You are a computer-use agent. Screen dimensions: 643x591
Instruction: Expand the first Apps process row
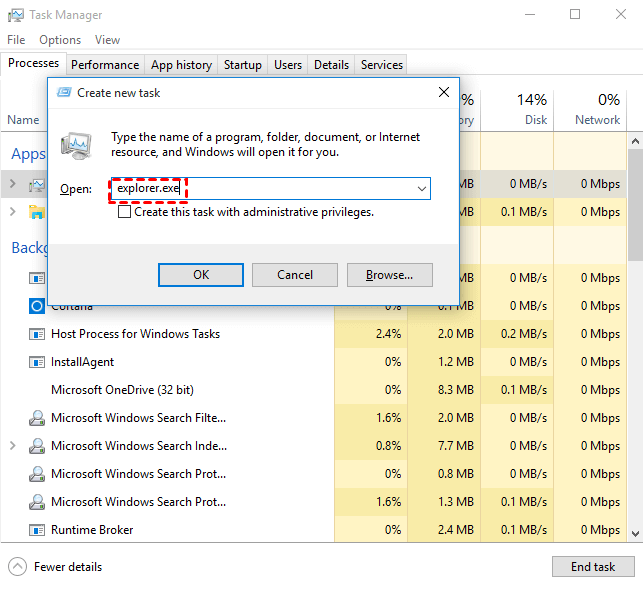[13, 184]
